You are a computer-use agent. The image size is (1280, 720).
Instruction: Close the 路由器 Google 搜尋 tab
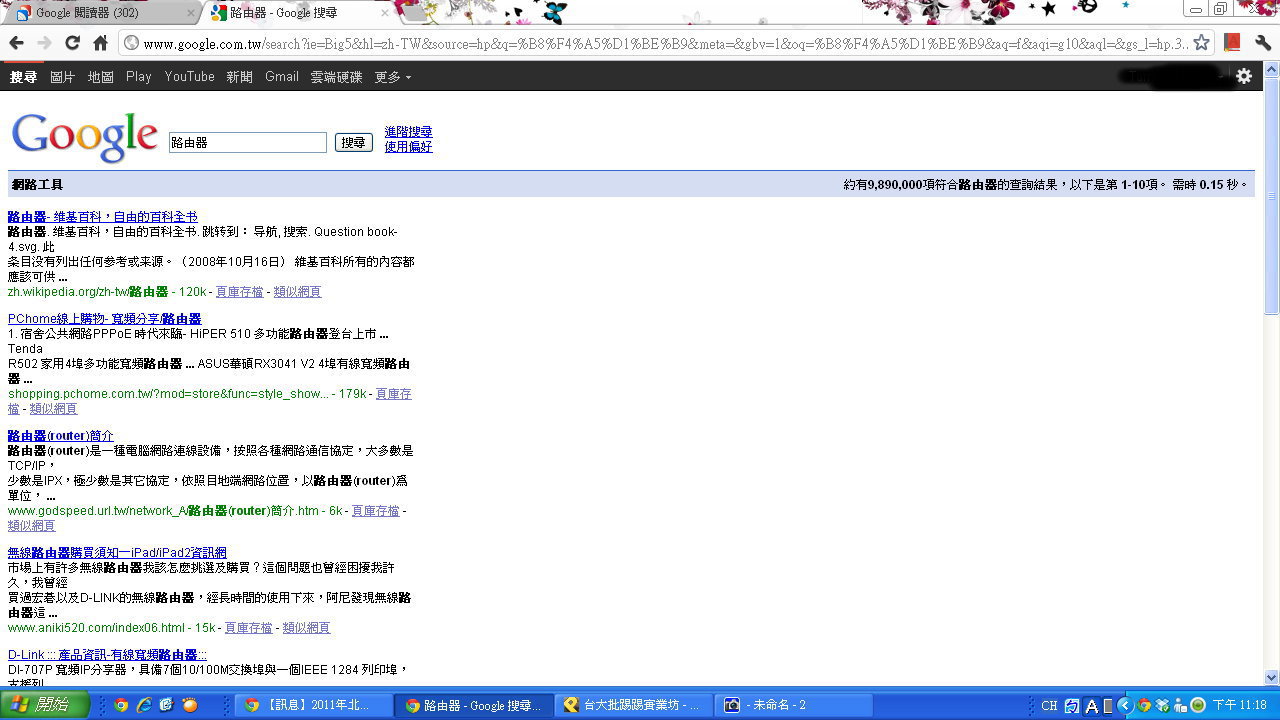click(384, 13)
